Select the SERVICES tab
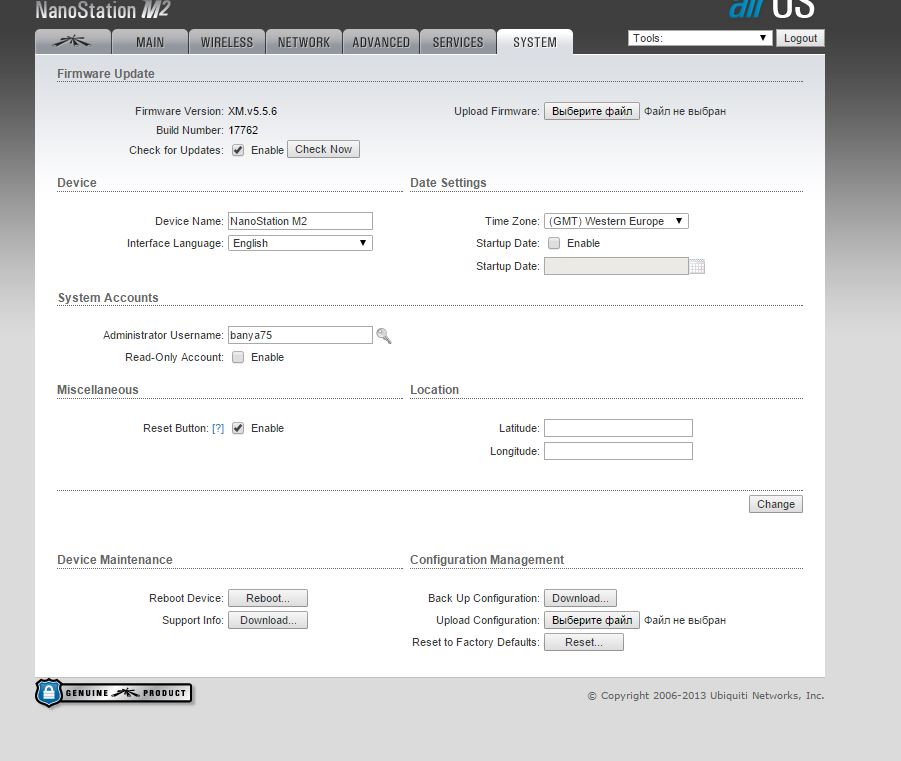The height and width of the screenshot is (761, 901). (458, 41)
